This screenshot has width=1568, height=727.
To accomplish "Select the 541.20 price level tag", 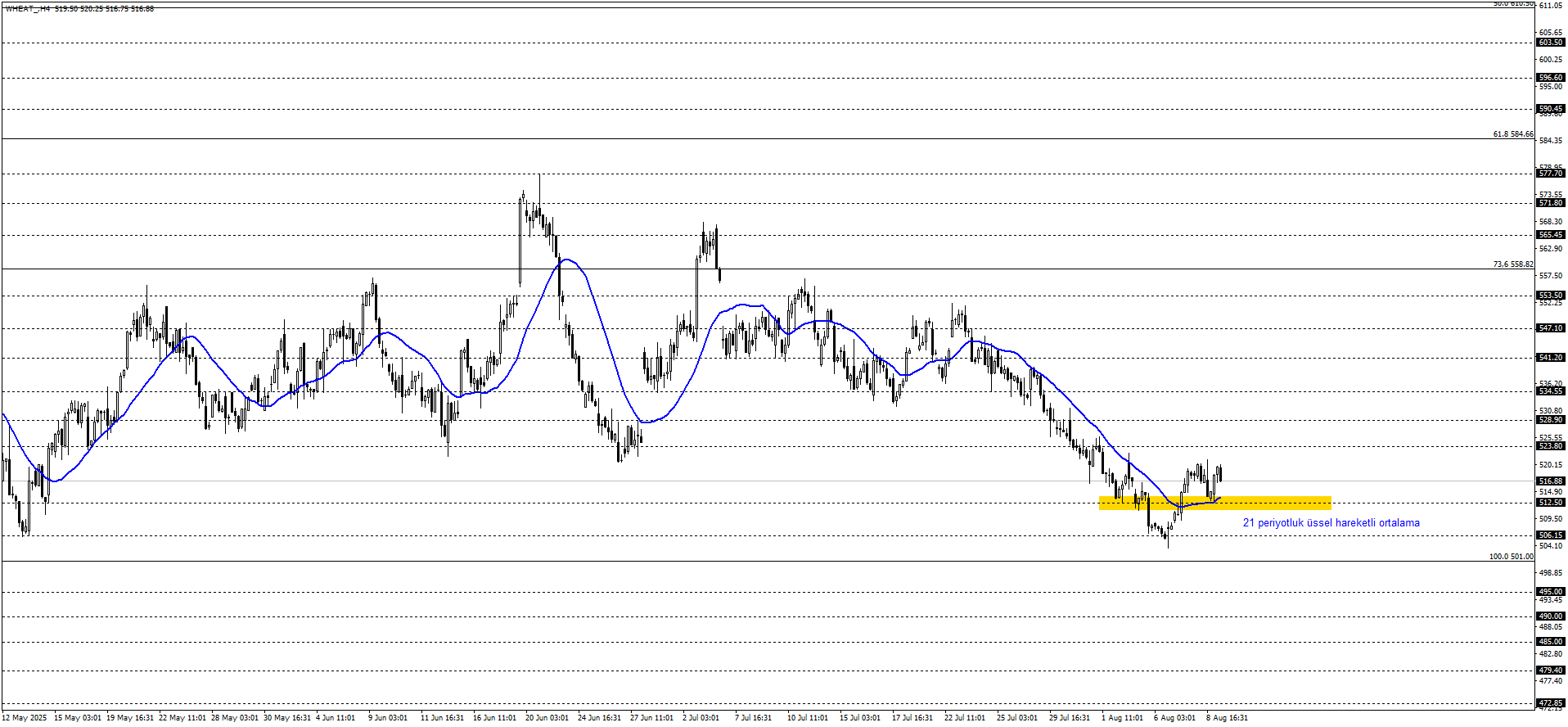I will (1551, 358).
